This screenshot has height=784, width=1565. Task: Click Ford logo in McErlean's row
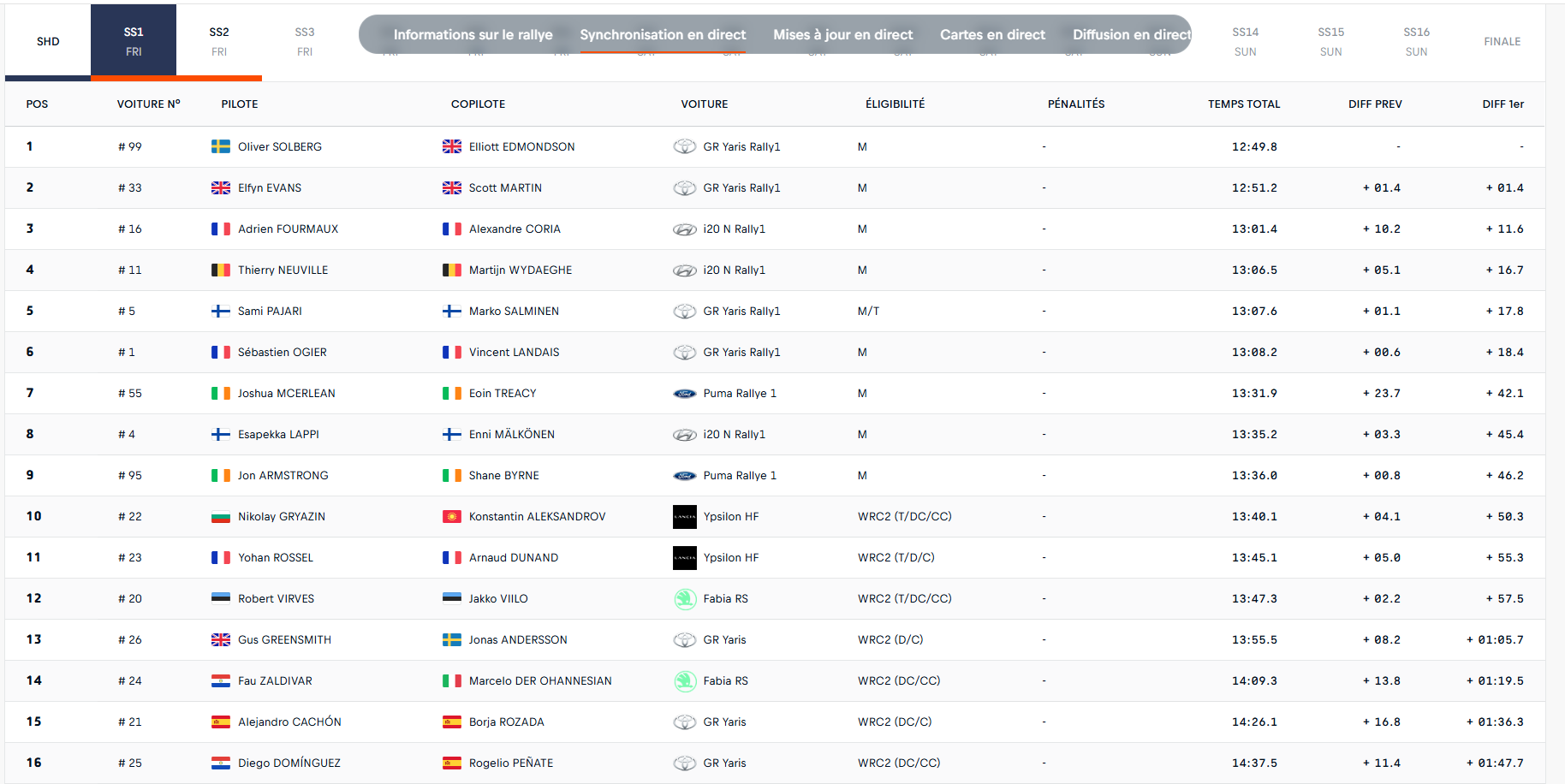click(x=685, y=393)
